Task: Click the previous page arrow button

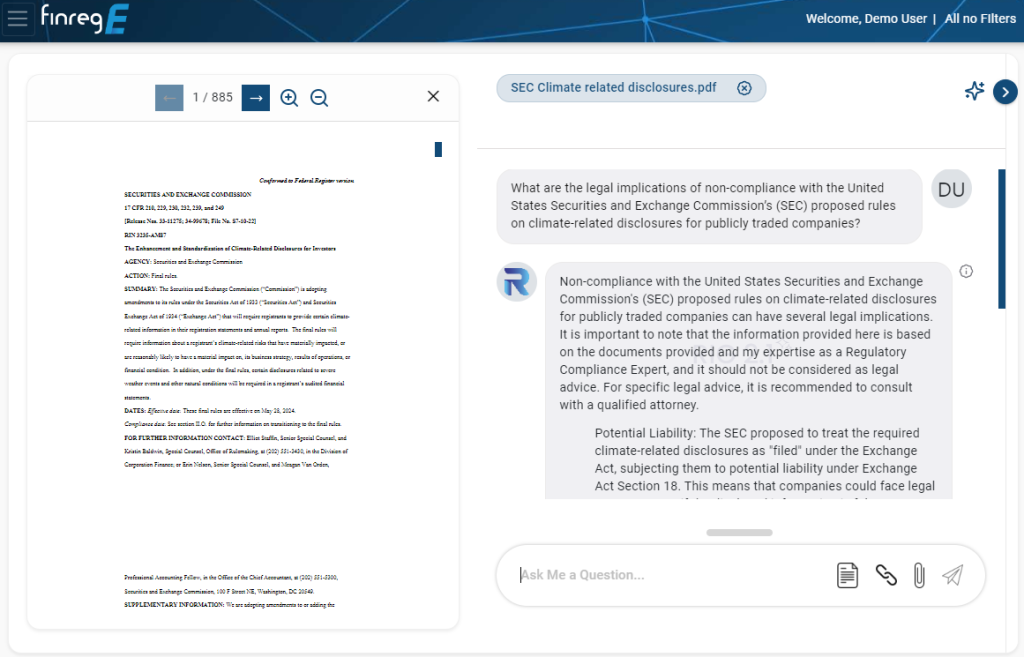Action: (x=169, y=97)
